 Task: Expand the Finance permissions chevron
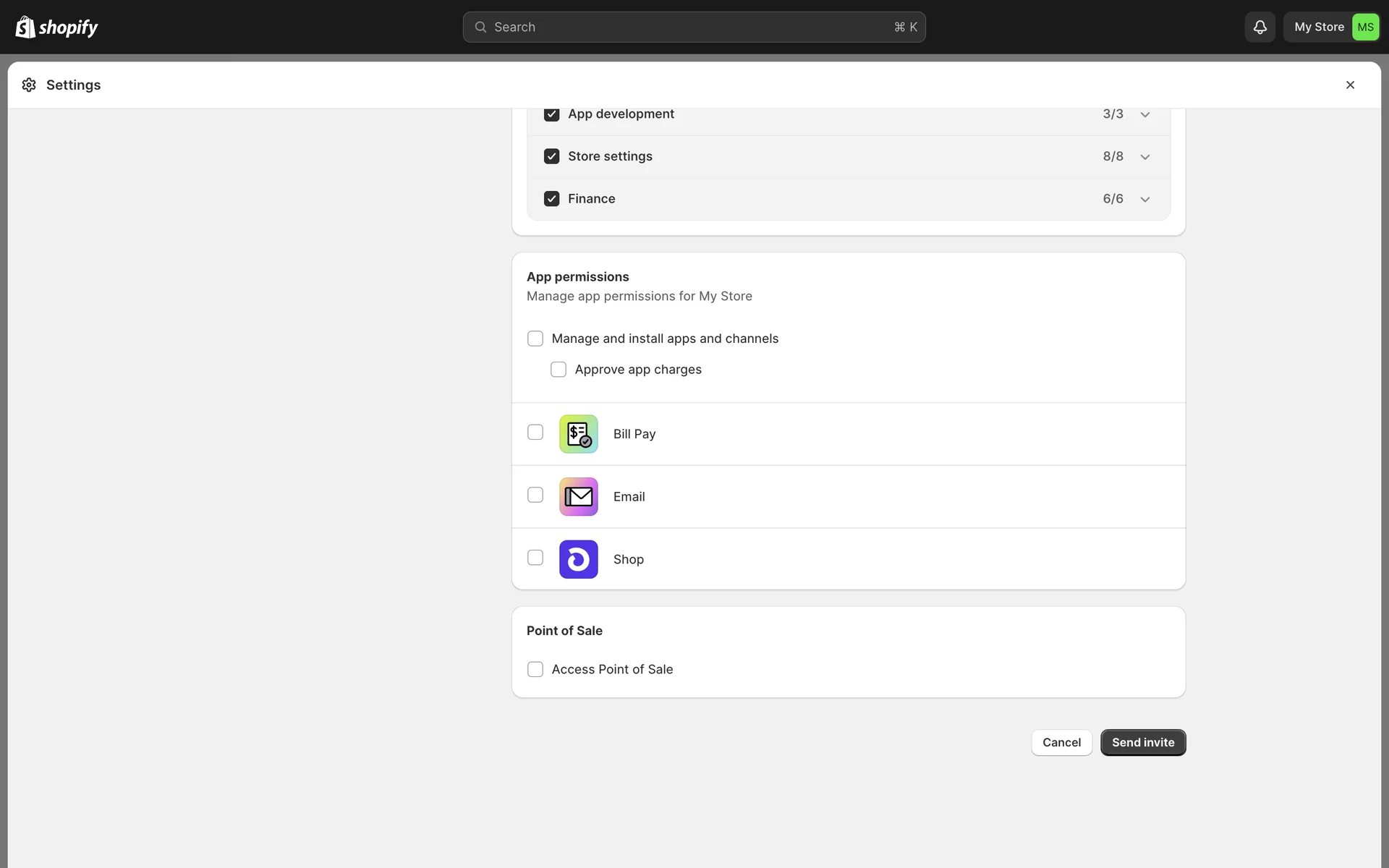click(1144, 200)
